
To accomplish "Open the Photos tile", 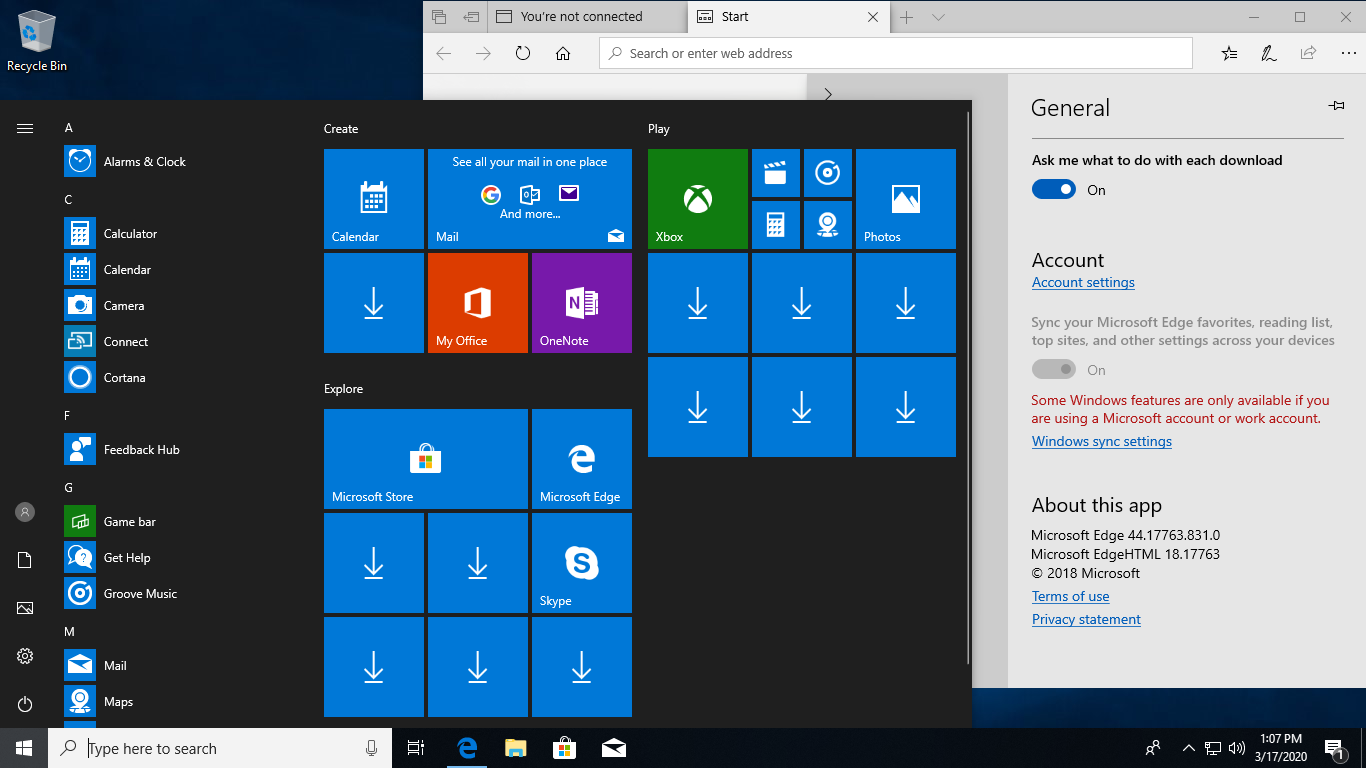I will pos(906,199).
